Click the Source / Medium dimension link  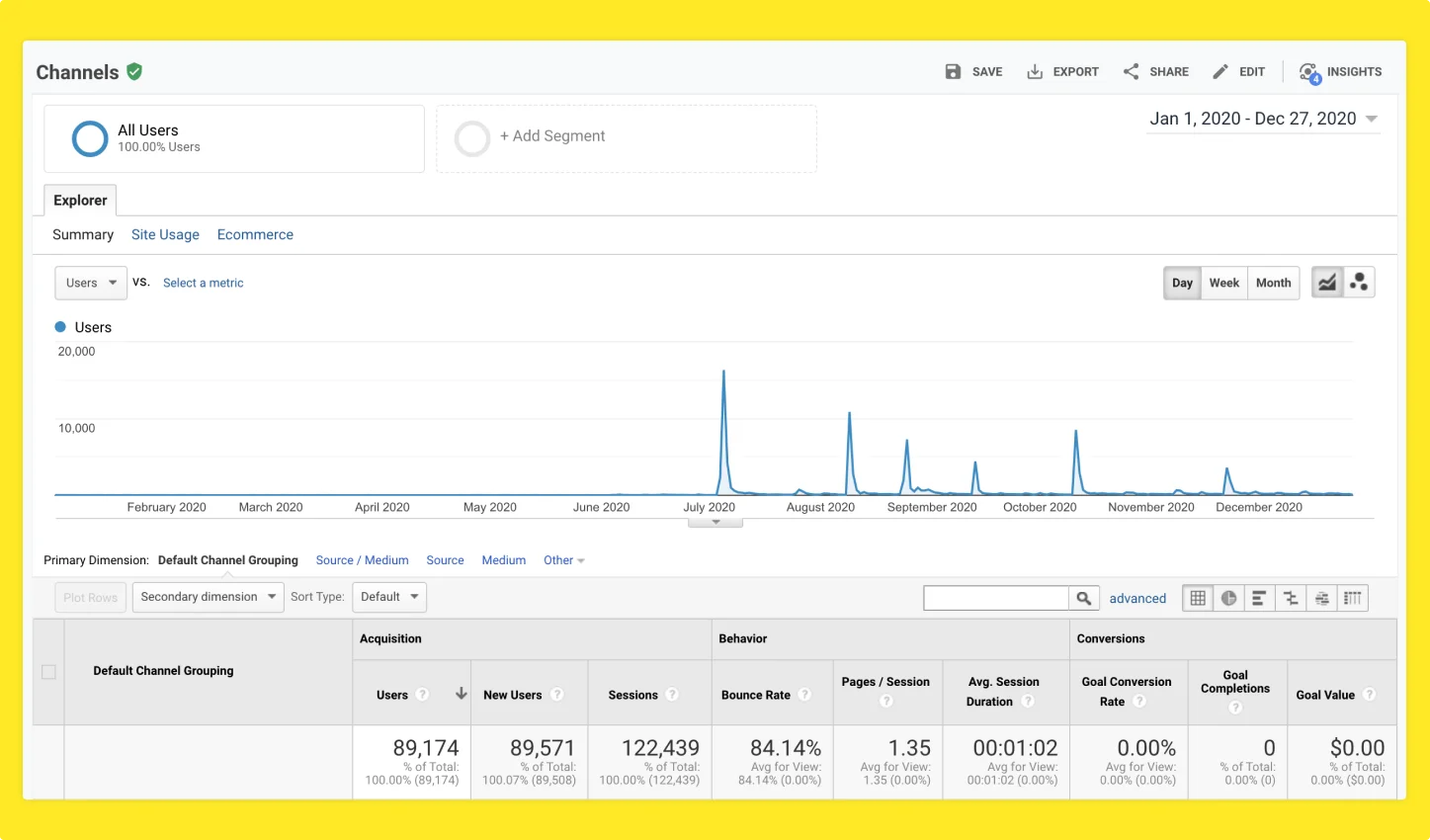pyautogui.click(x=362, y=560)
